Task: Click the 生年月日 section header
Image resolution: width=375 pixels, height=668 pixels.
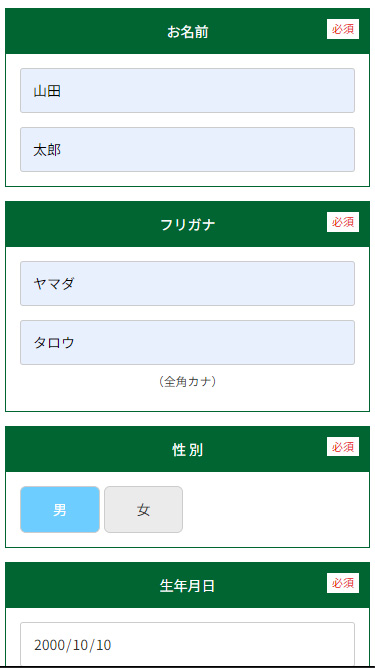Action: 188,585
